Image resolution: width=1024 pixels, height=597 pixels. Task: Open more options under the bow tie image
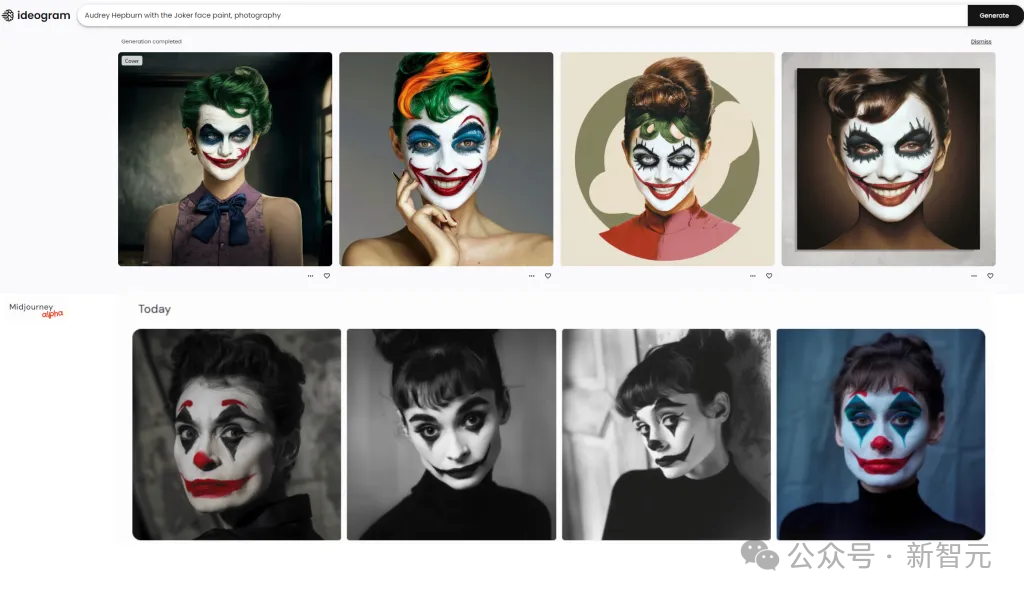point(310,276)
